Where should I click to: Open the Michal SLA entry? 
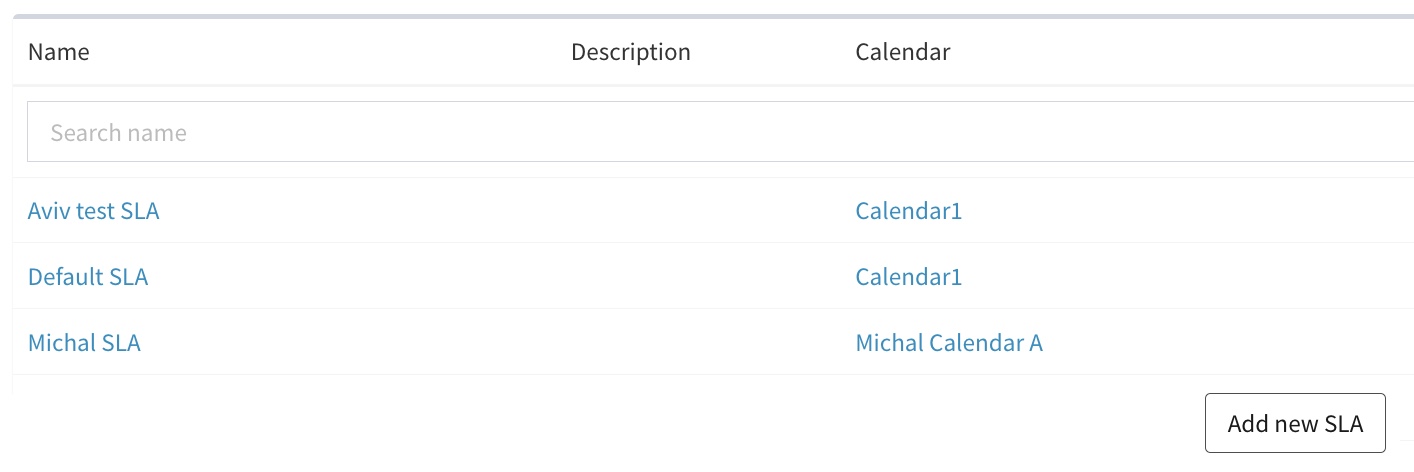pos(84,343)
